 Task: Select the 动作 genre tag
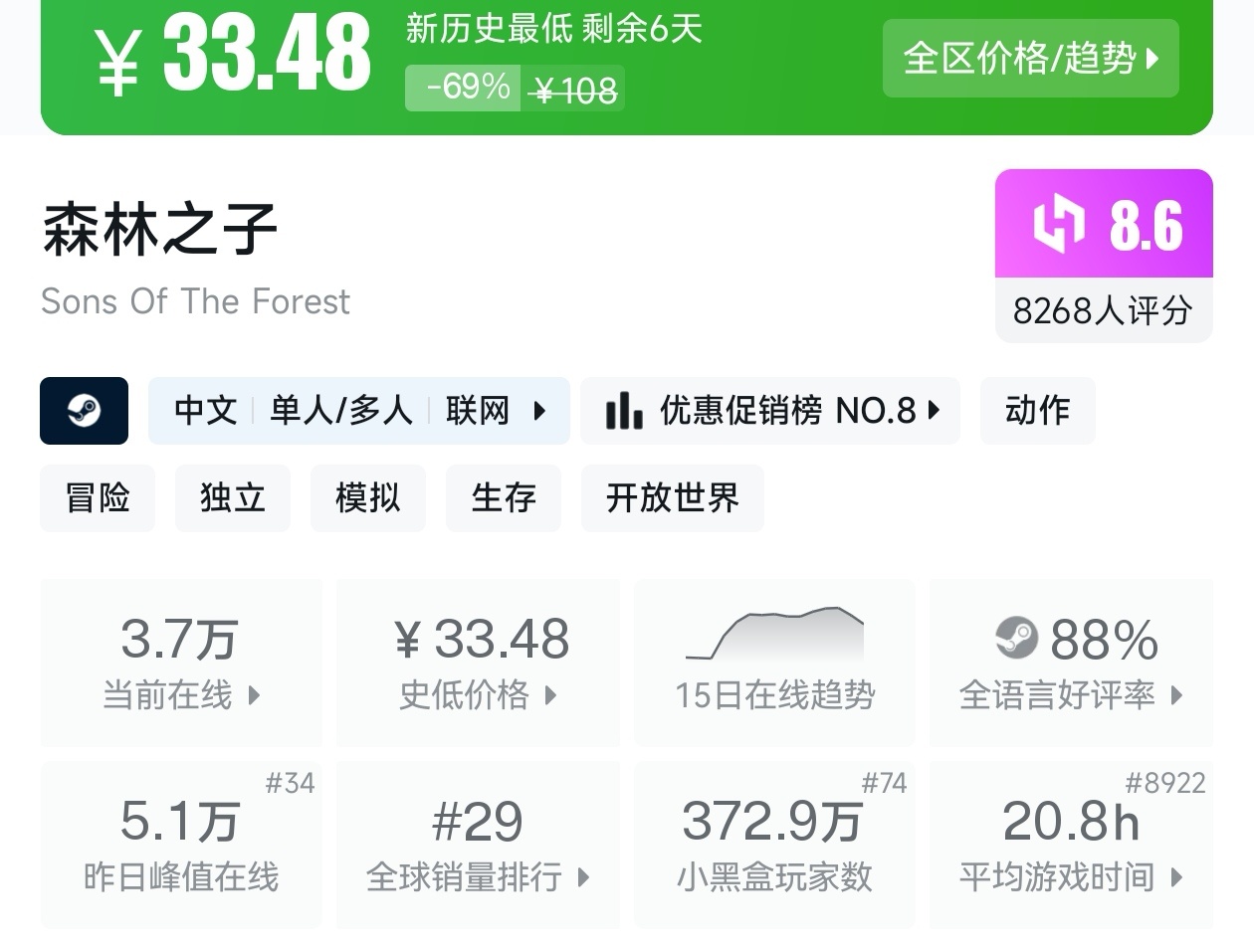click(x=1037, y=410)
